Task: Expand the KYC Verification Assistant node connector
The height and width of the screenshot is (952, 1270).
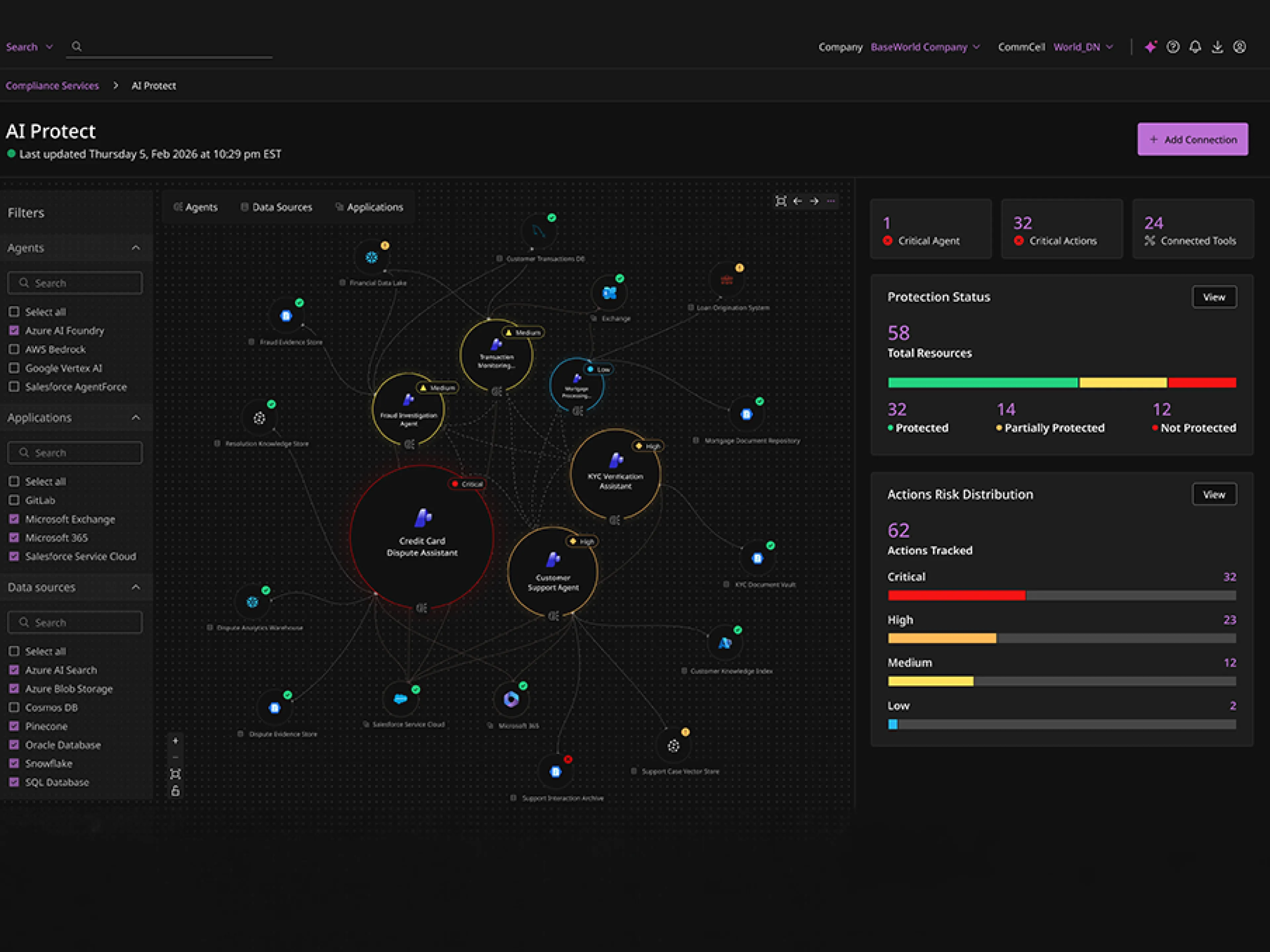Action: coord(615,520)
